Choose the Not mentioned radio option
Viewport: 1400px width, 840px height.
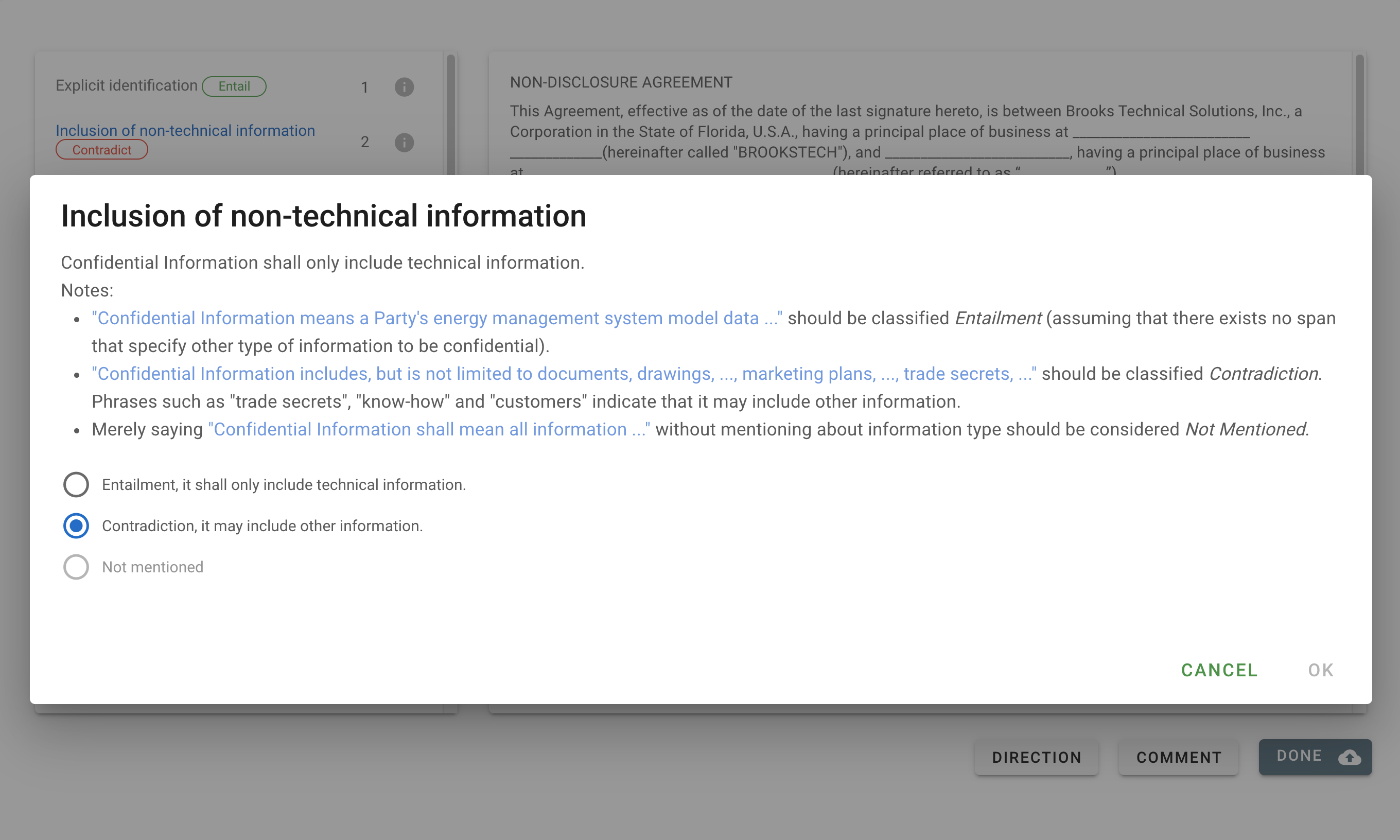[76, 567]
